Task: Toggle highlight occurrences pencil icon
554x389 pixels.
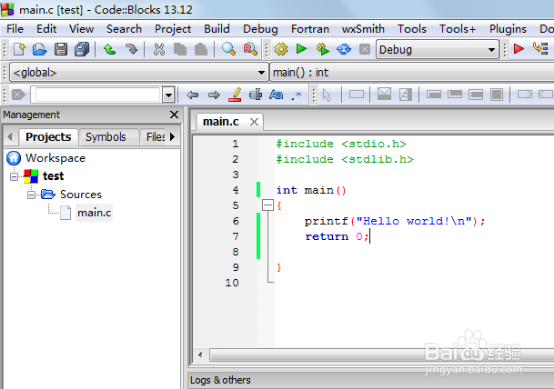Action: (x=235, y=95)
